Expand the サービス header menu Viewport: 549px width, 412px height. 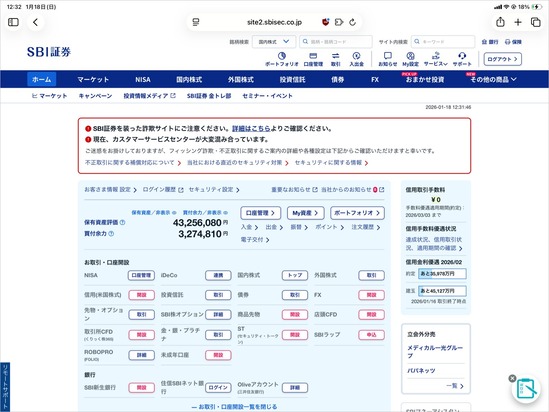pos(436,59)
